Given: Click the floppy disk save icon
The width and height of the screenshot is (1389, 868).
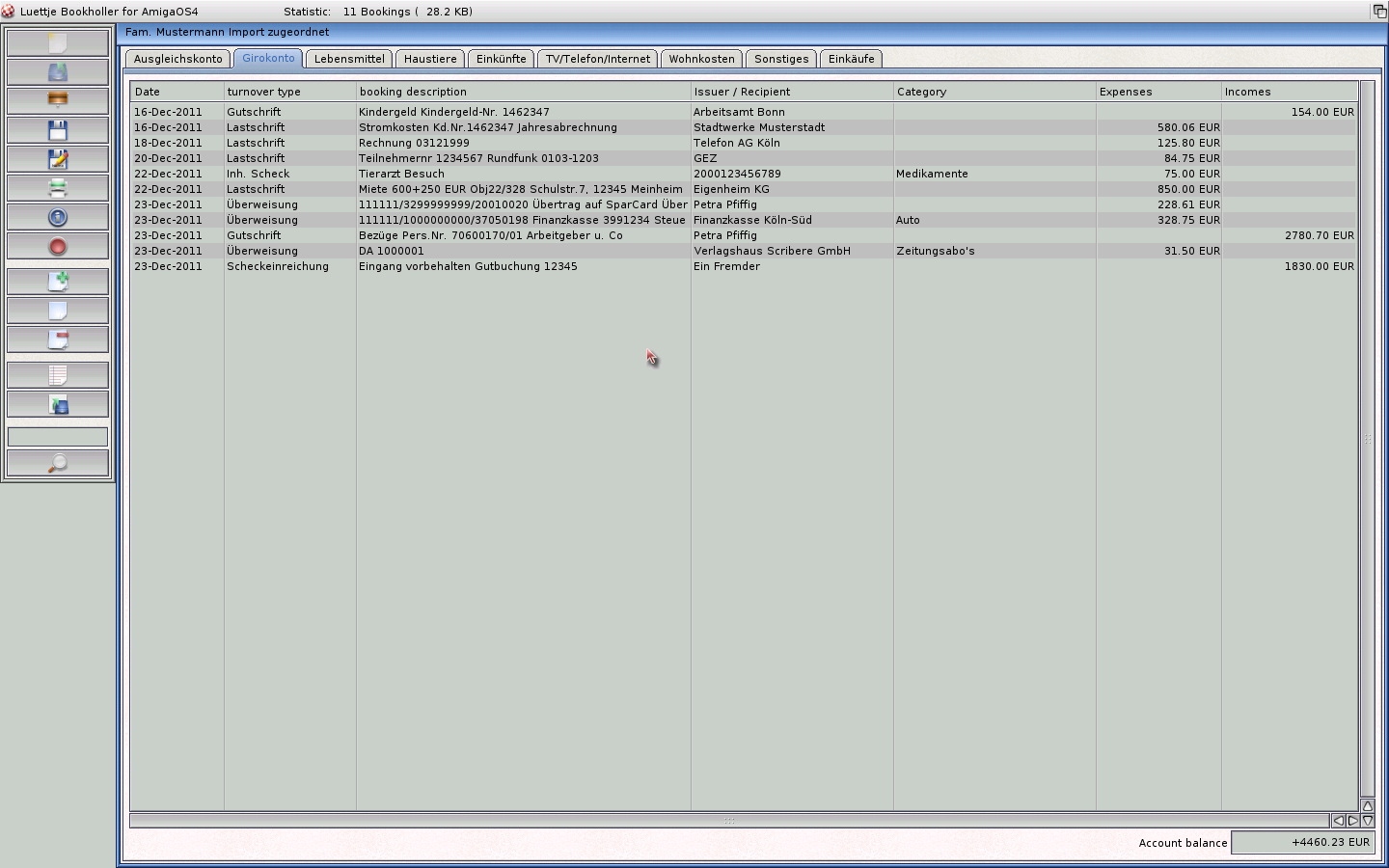Looking at the screenshot, I should point(58,130).
